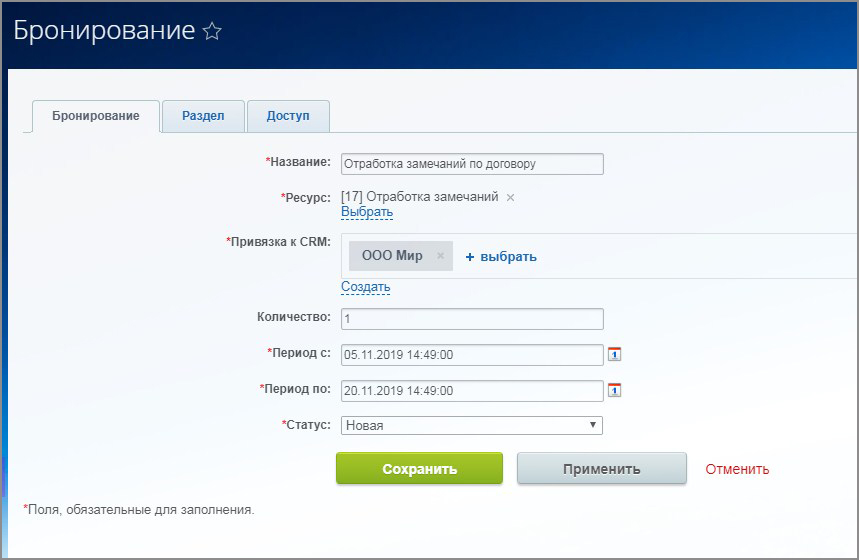Focus the Название text field

[x=472, y=164]
